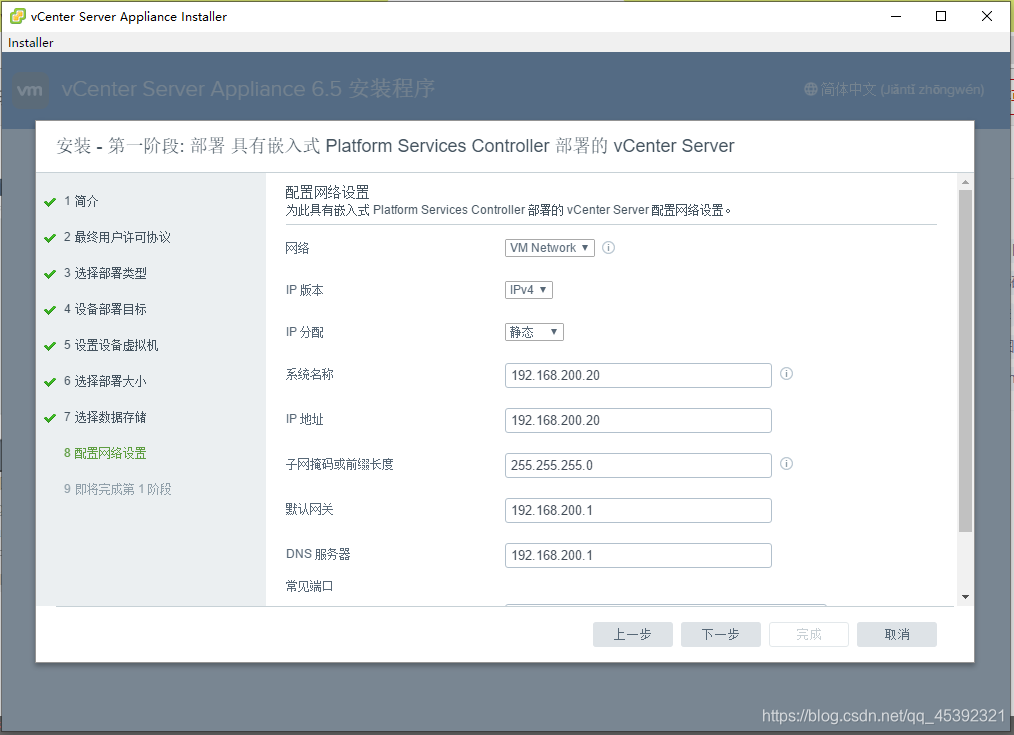
Task: Click the IP 地址 input field
Action: 638,420
